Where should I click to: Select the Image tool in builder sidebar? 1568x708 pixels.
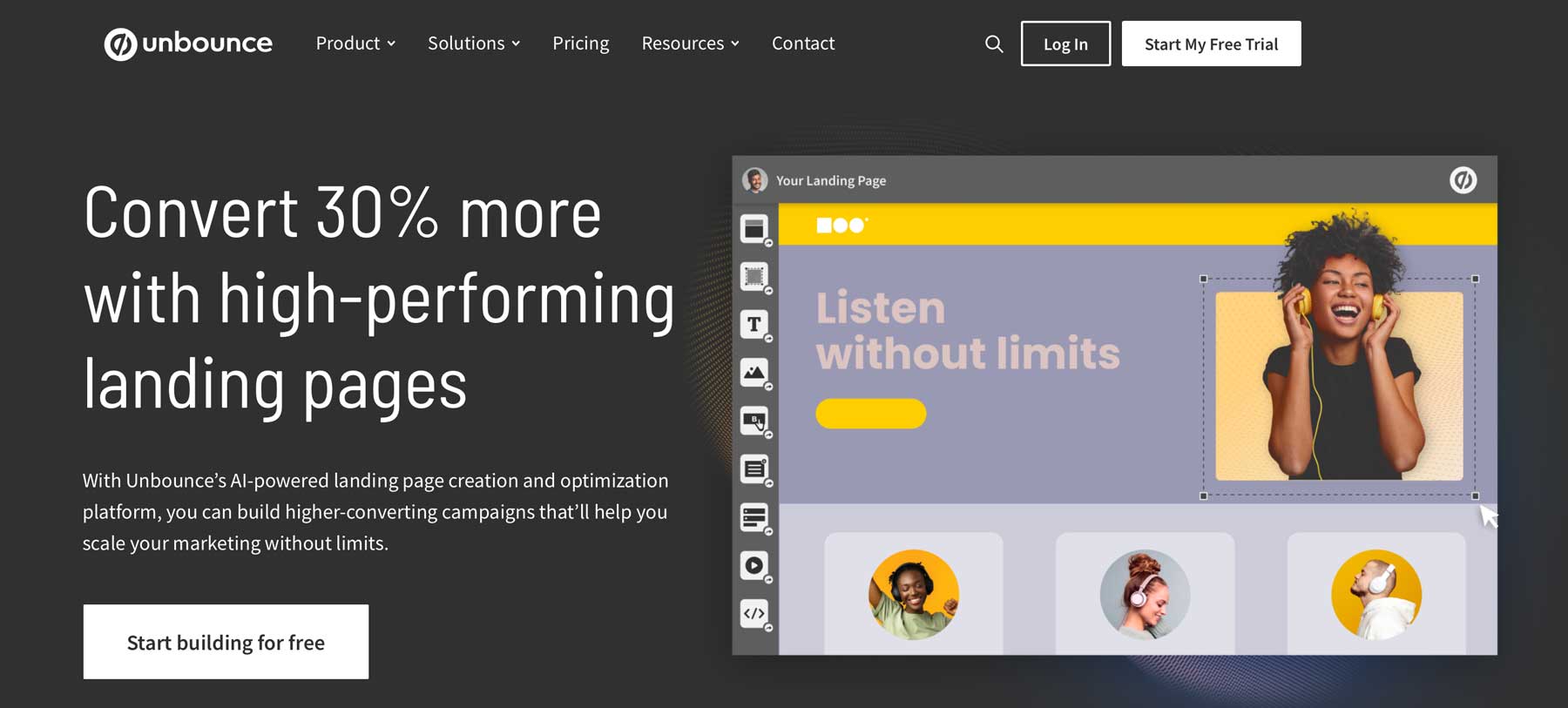pos(754,373)
